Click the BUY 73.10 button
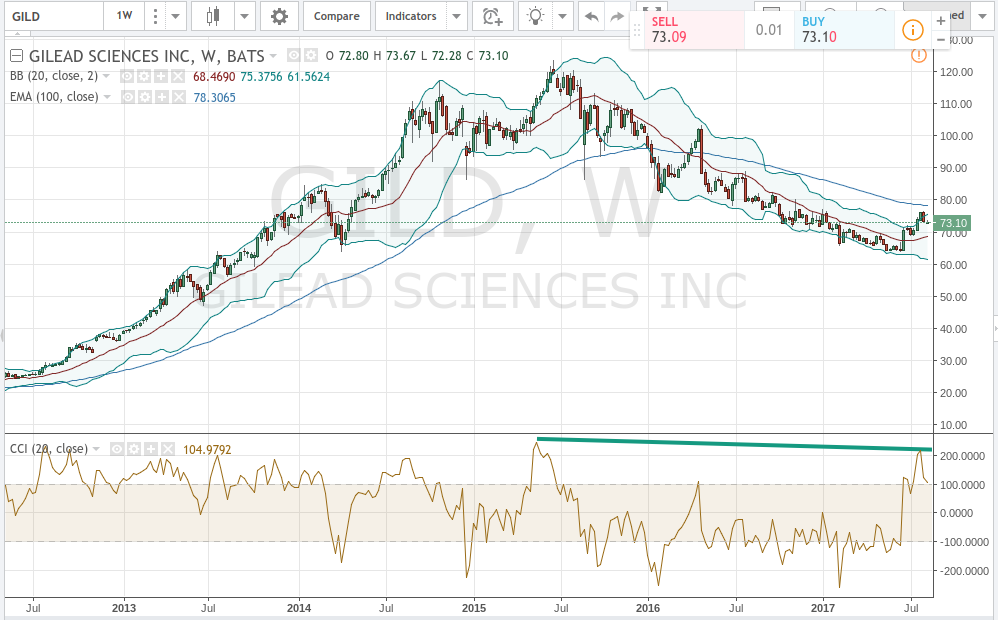The image size is (998, 620). (844, 30)
